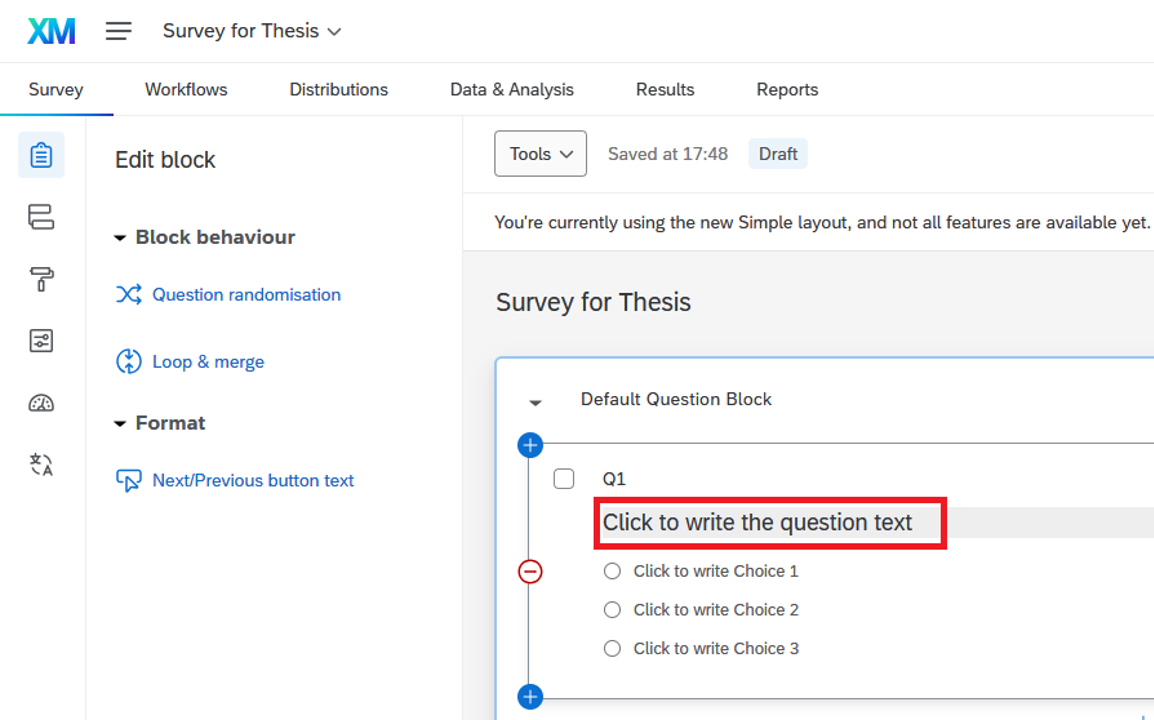Click the question text field to edit

(757, 523)
